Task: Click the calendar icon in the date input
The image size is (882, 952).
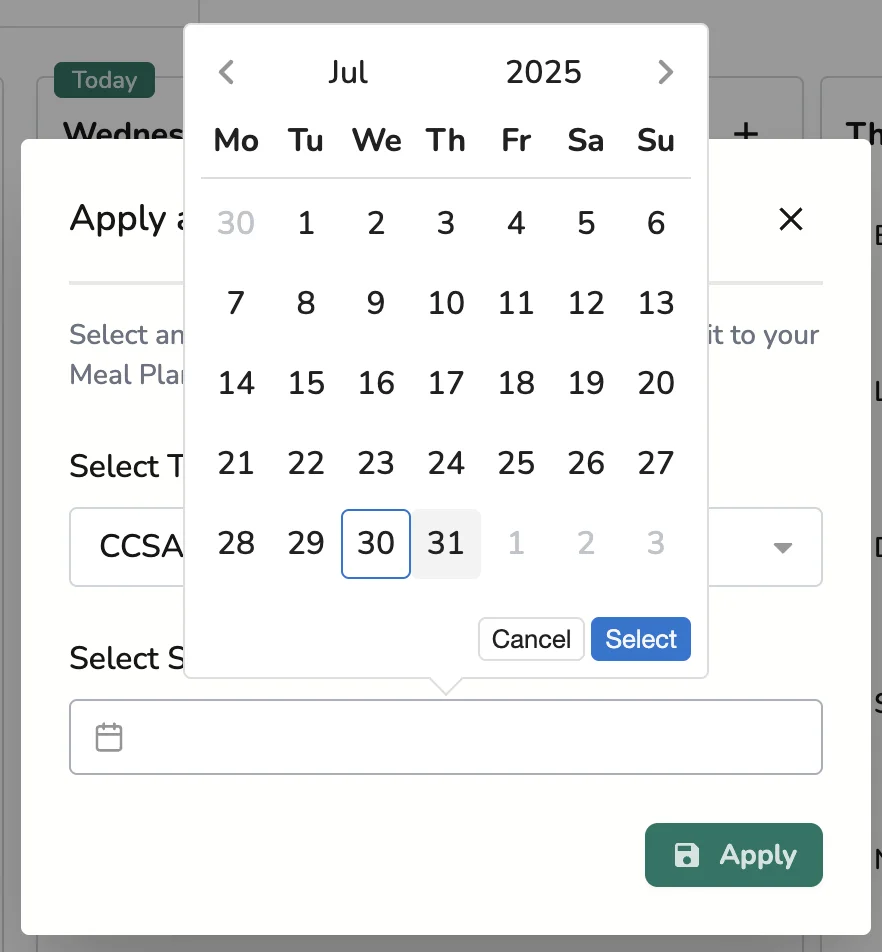Action: point(108,736)
